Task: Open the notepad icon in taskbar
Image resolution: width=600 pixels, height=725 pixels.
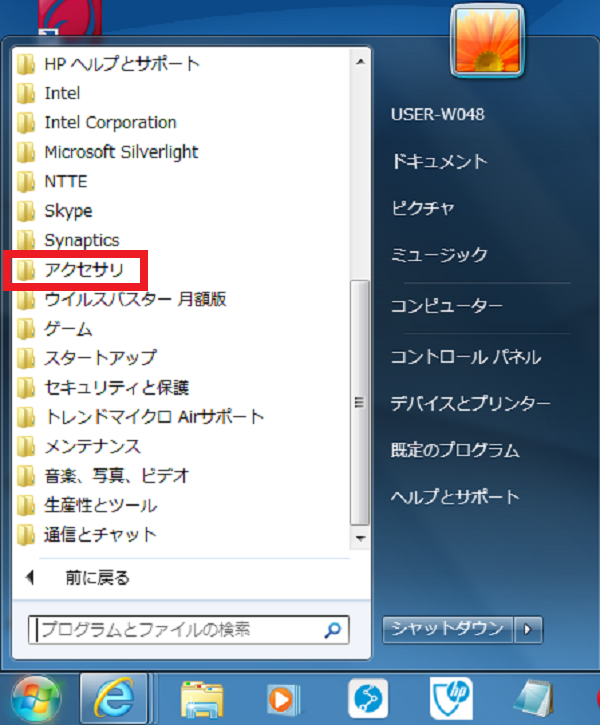Action: pos(534,699)
